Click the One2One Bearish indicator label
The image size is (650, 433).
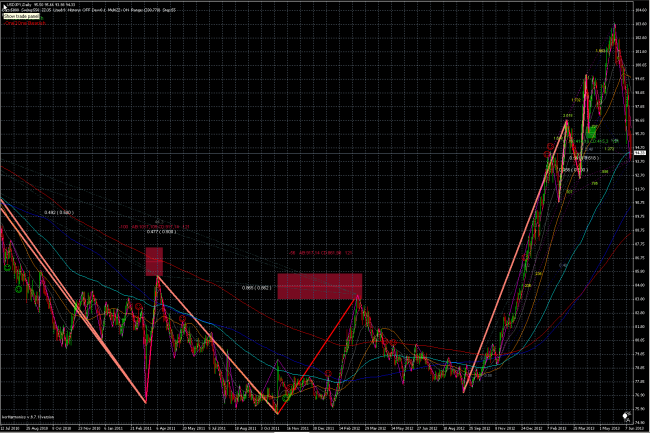point(25,24)
